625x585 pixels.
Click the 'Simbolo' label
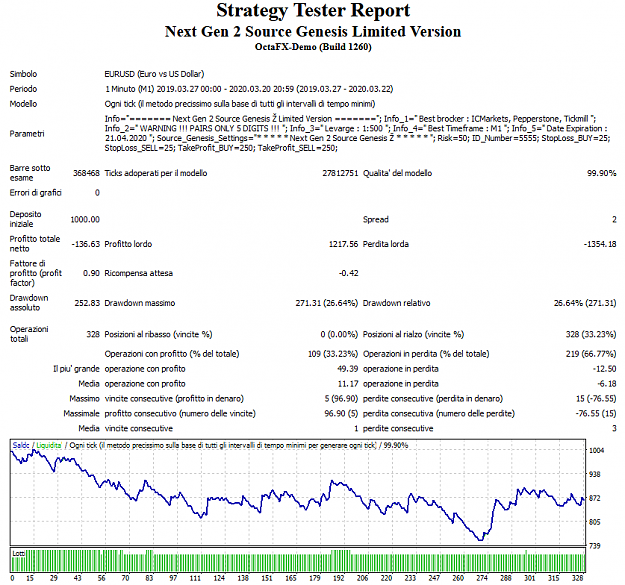(x=23, y=74)
